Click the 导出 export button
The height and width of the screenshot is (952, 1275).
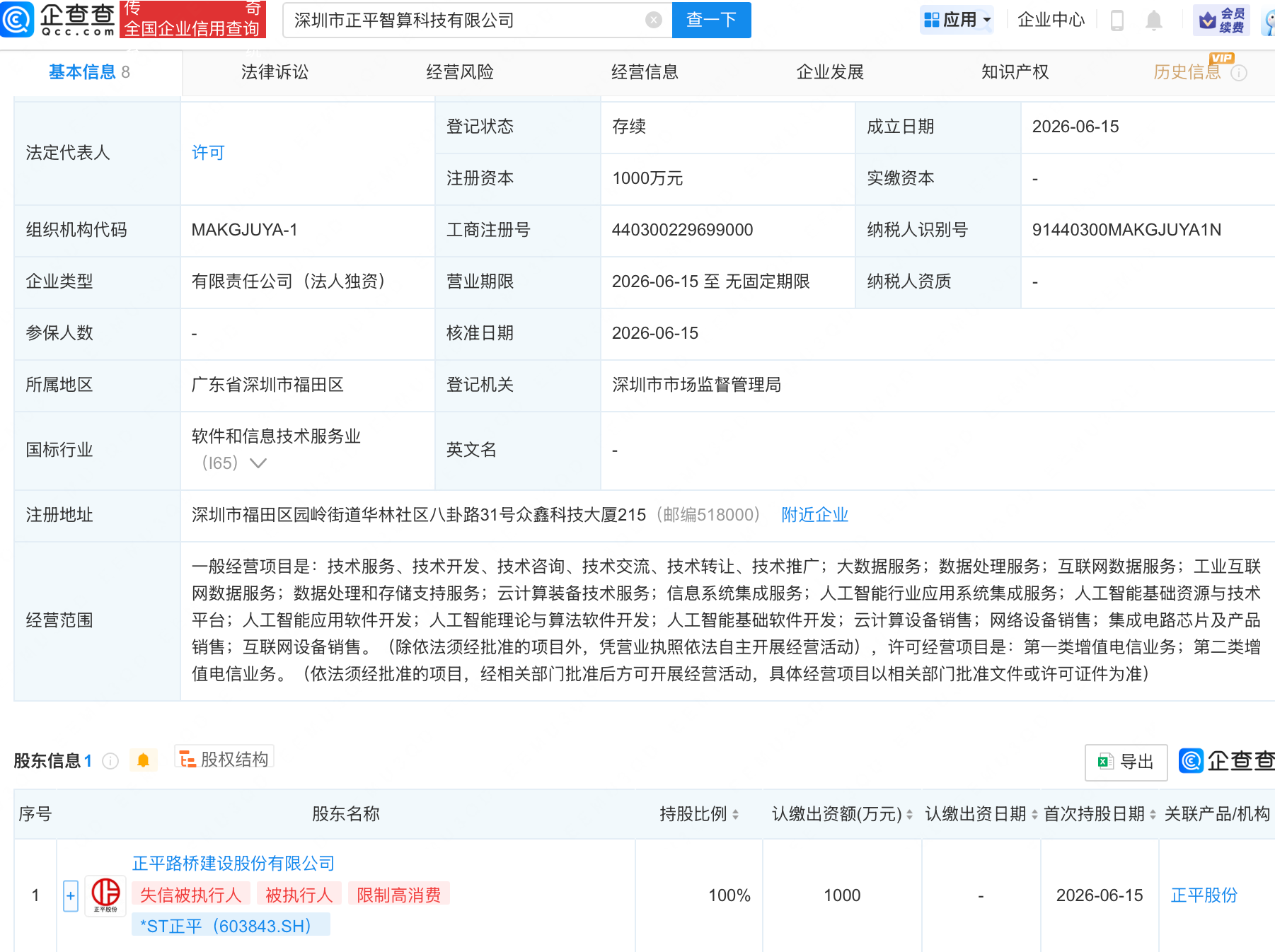[x=1126, y=762]
